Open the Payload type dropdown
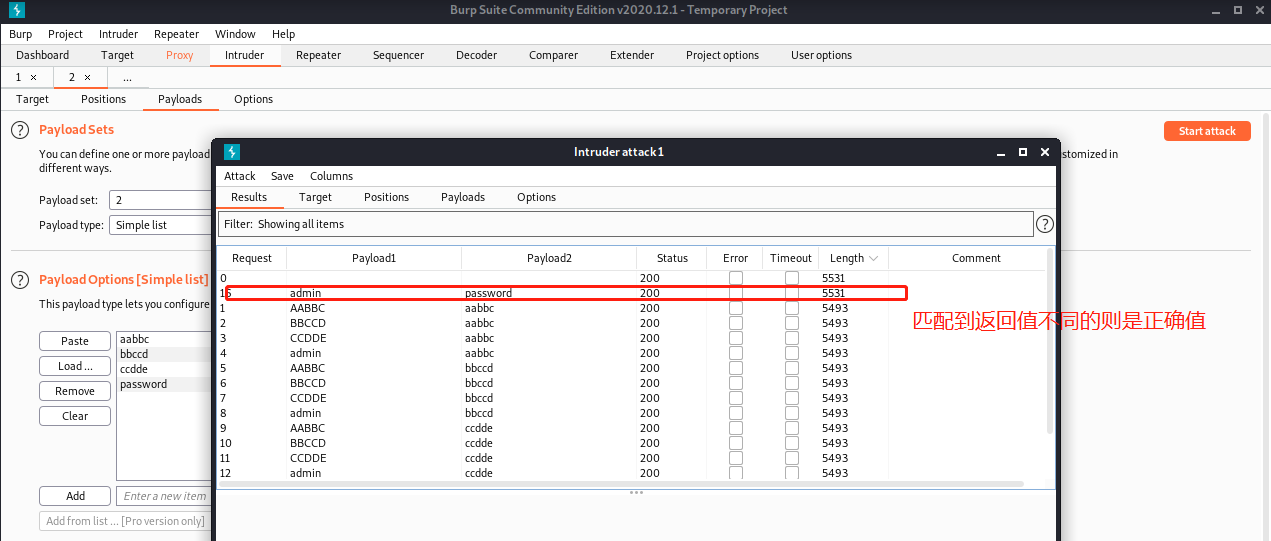The height and width of the screenshot is (541, 1271). [x=160, y=225]
